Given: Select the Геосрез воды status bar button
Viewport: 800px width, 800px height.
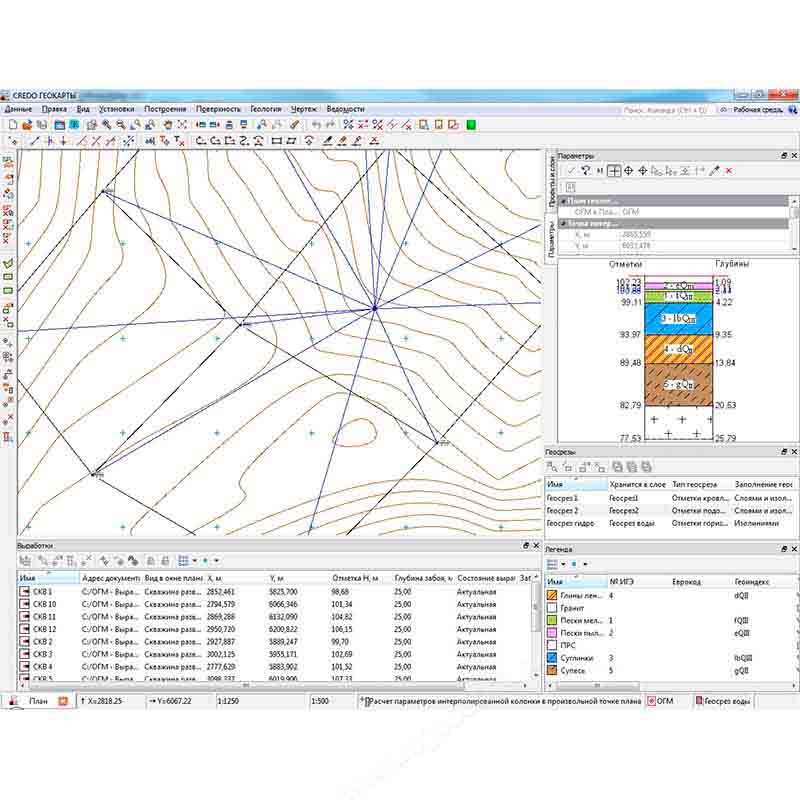Looking at the screenshot, I should pos(727,702).
